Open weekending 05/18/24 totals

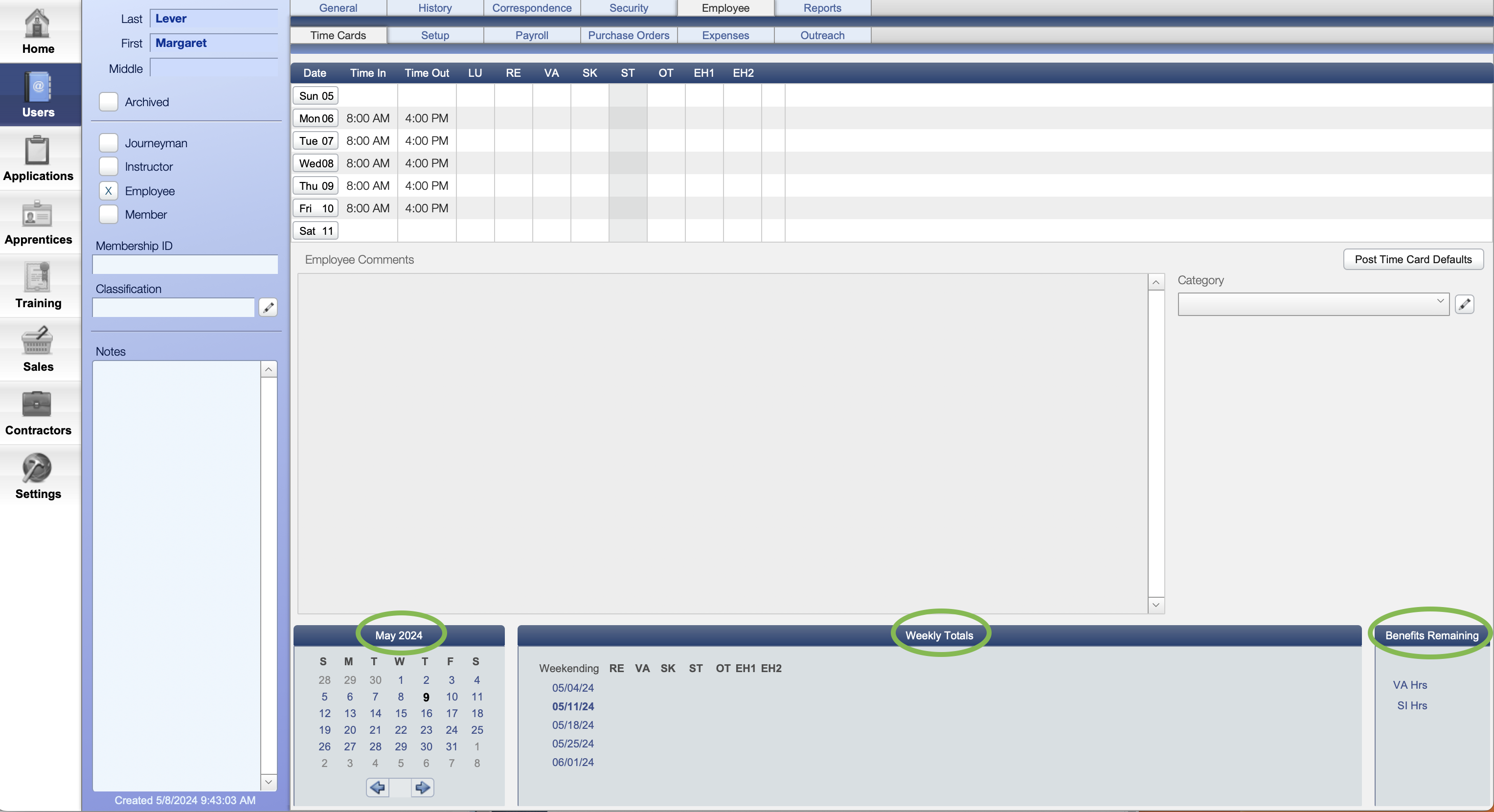(573, 725)
